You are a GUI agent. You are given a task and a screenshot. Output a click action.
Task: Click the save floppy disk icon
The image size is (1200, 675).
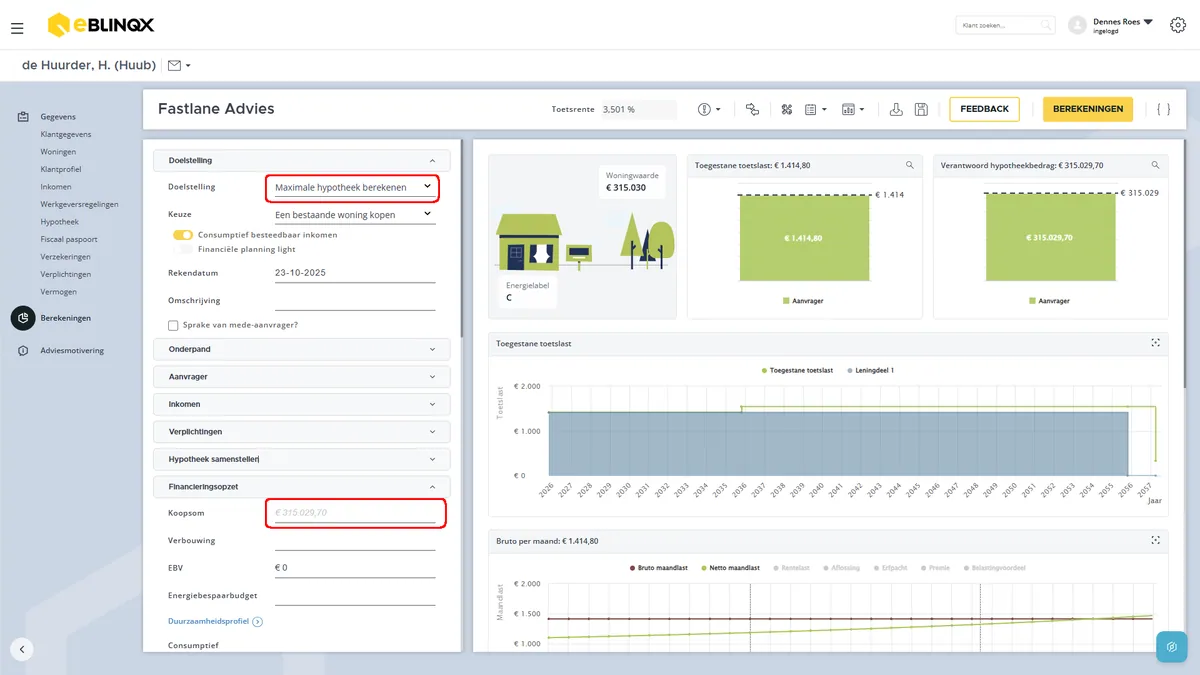[921, 109]
